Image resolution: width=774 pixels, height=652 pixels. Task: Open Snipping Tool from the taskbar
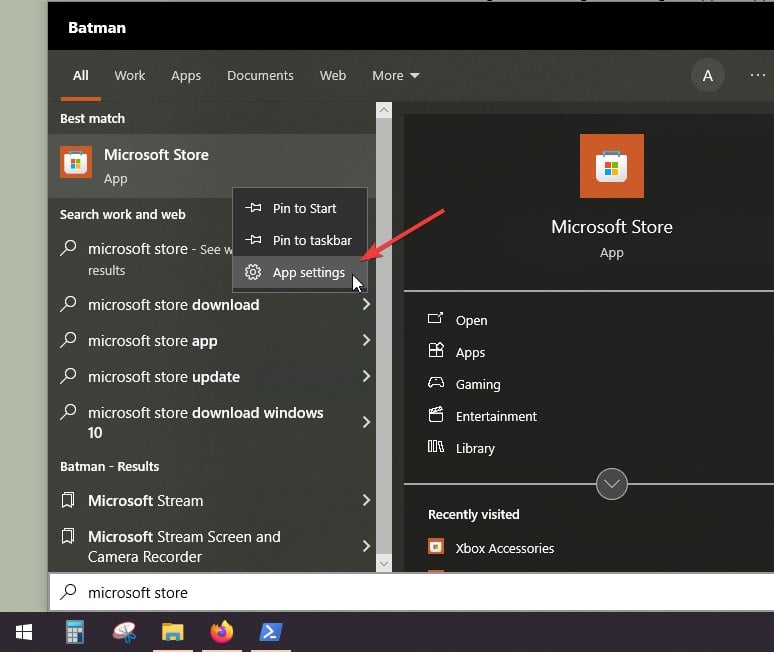(x=124, y=632)
